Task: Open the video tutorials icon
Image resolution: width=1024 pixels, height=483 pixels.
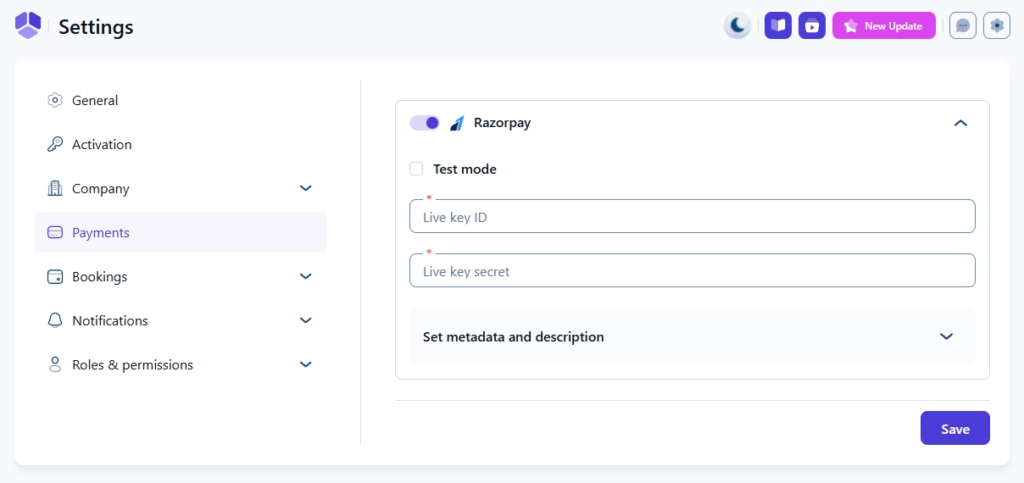Action: click(812, 26)
